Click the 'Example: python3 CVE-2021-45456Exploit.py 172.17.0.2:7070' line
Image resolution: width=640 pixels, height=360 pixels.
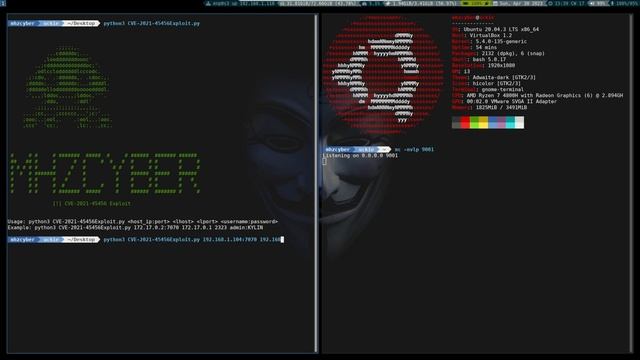click(135, 227)
